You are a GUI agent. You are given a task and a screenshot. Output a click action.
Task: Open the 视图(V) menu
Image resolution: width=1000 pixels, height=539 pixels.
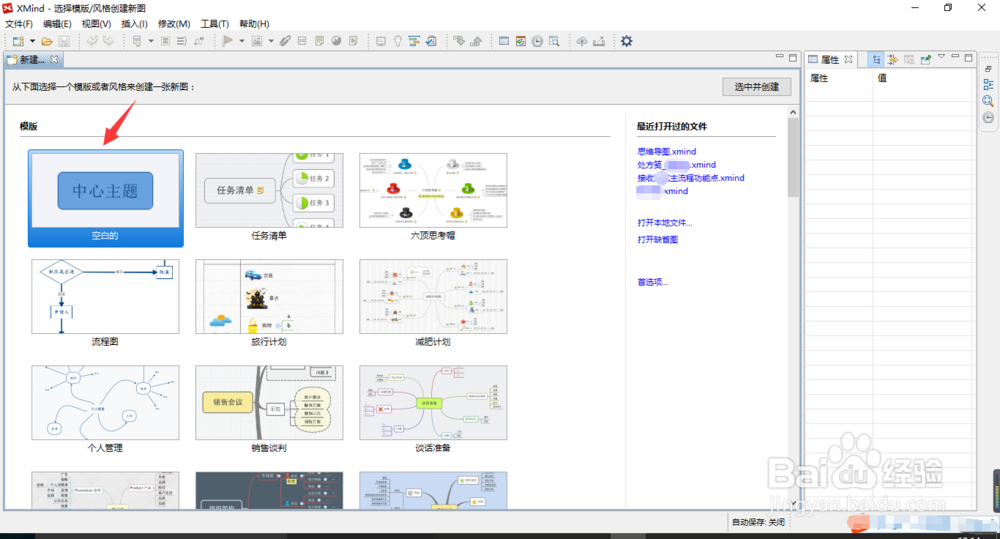click(96, 24)
